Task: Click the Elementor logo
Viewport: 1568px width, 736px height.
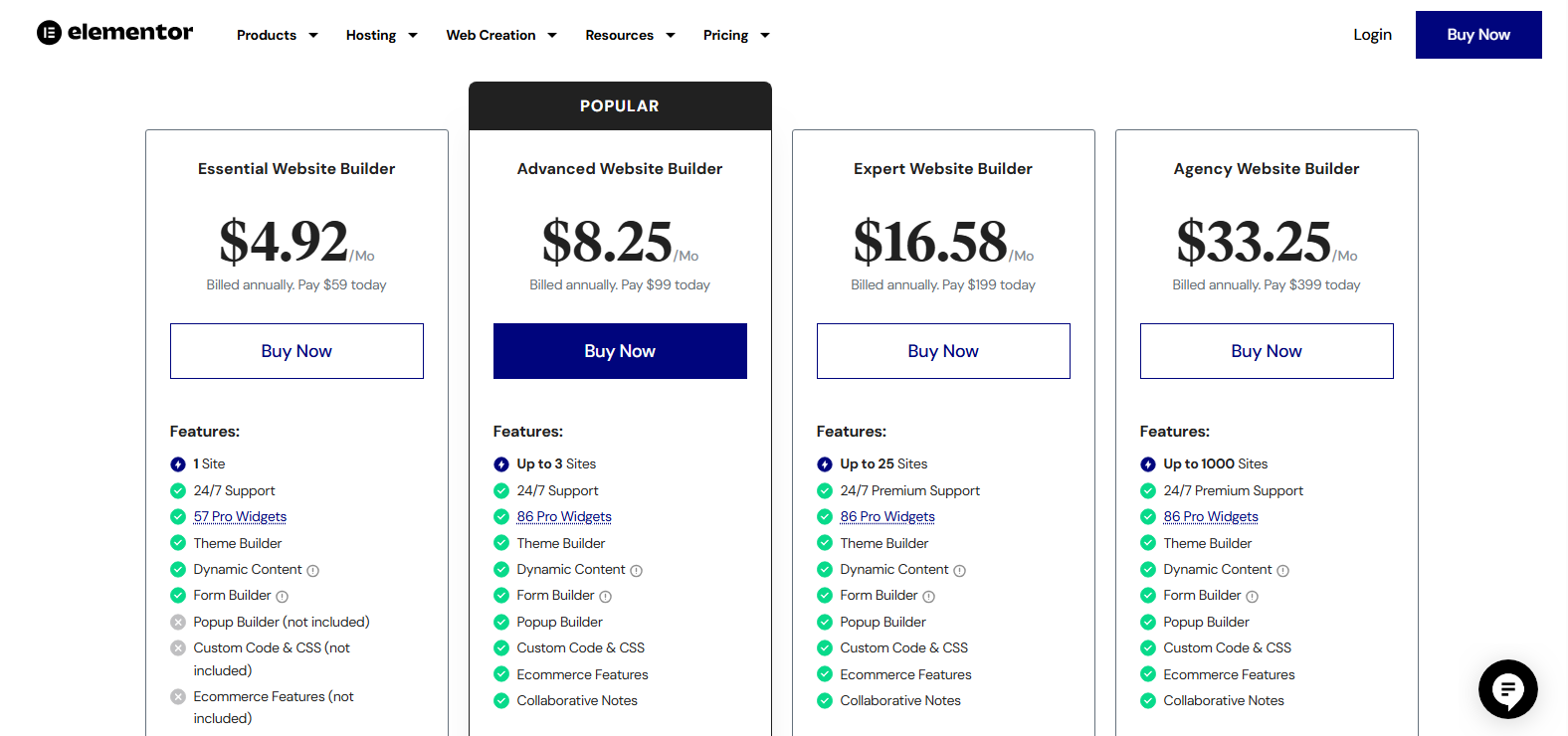Action: pyautogui.click(x=115, y=33)
